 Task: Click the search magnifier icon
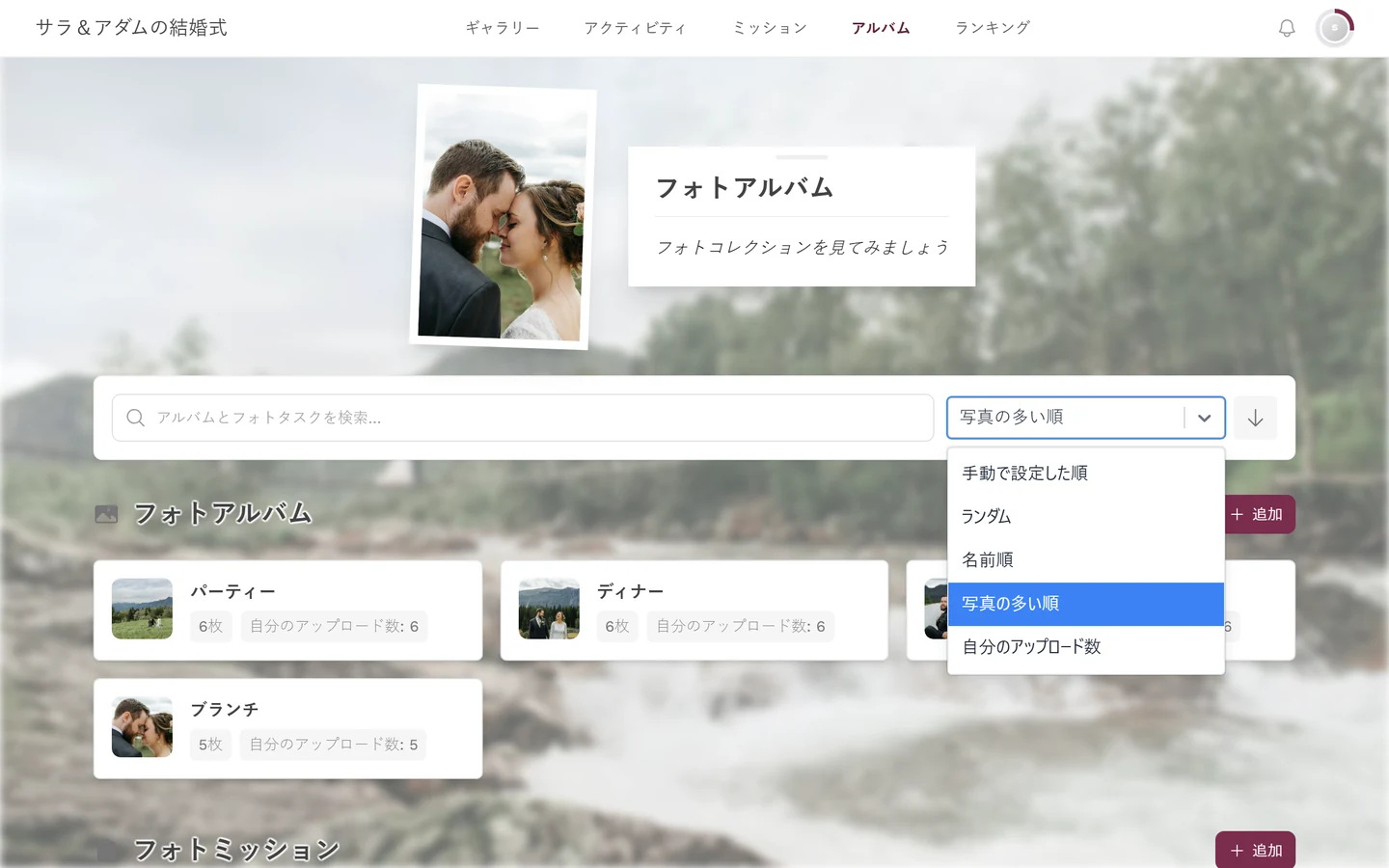(136, 418)
